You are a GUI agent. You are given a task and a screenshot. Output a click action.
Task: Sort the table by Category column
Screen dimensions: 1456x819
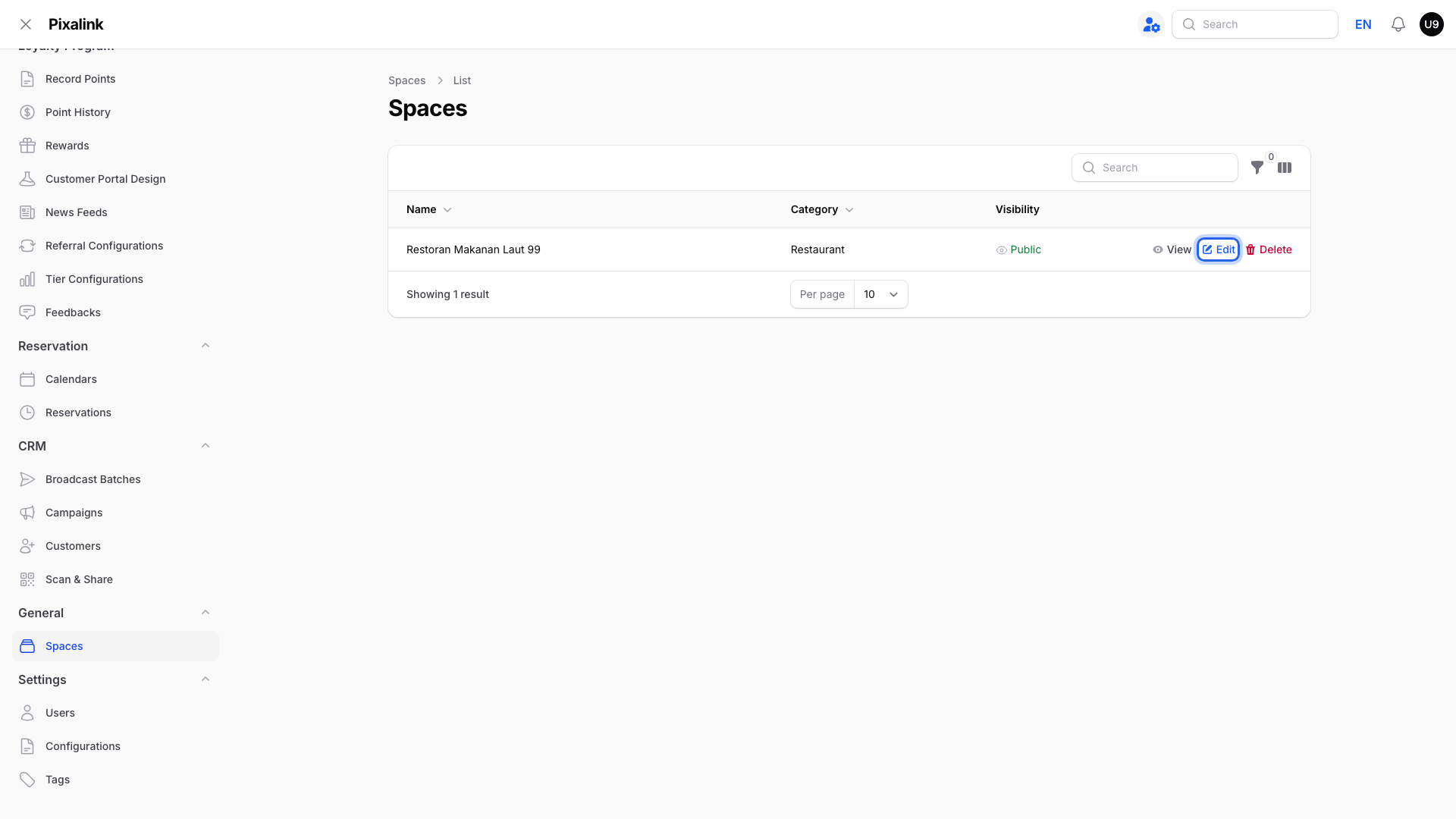click(x=822, y=209)
